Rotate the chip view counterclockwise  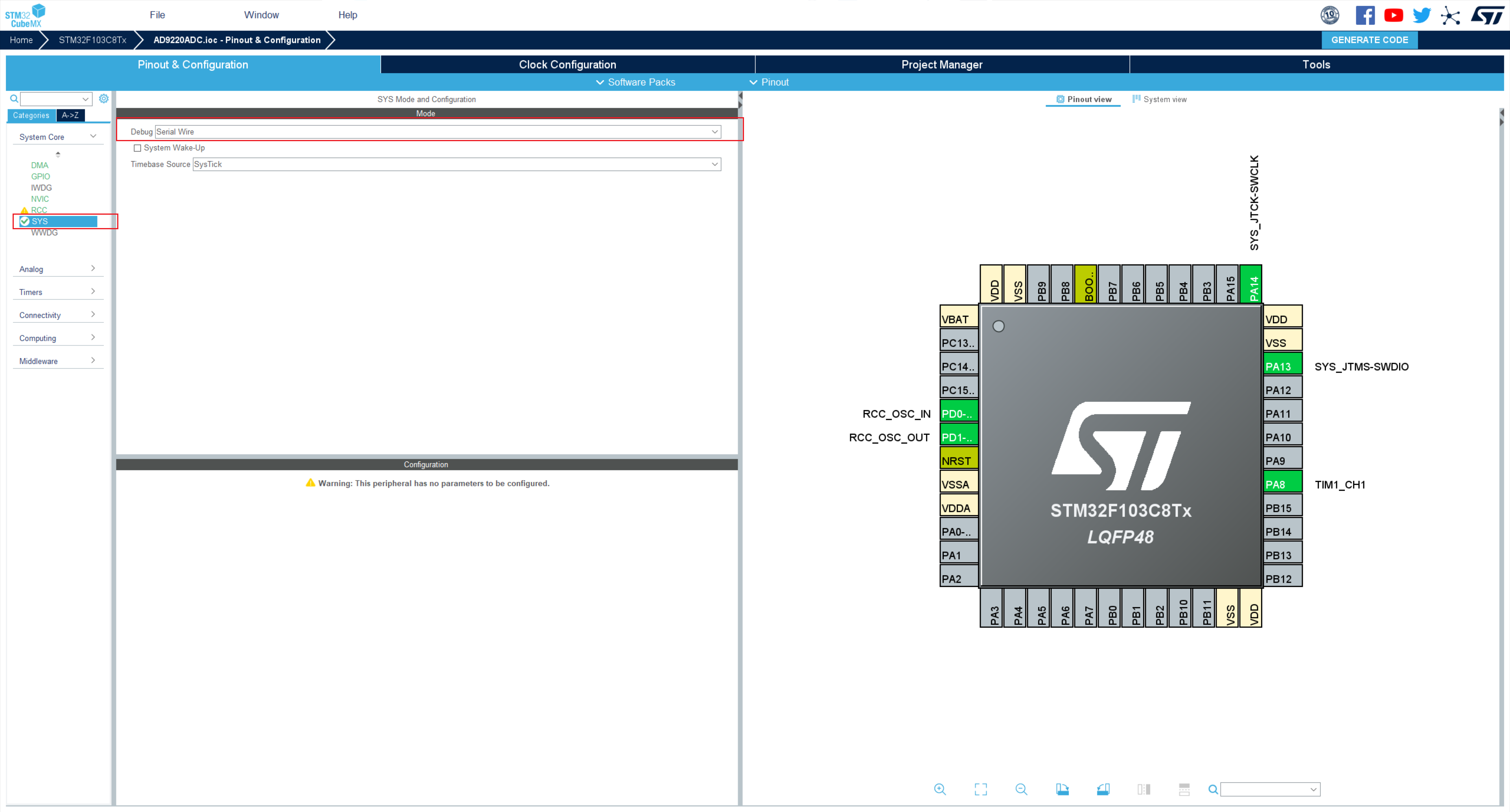click(x=1103, y=789)
